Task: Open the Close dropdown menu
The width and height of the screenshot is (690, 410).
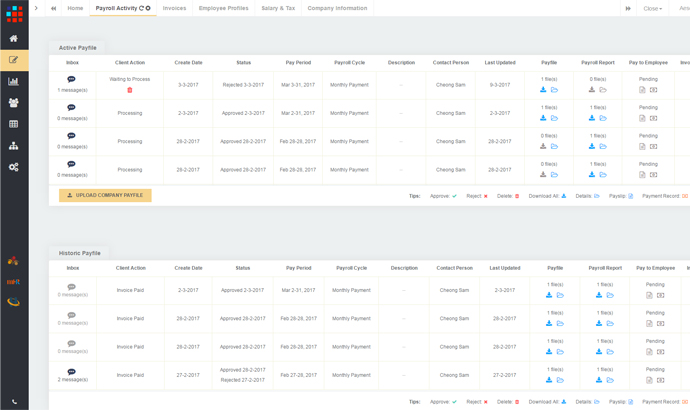Action: 653,8
